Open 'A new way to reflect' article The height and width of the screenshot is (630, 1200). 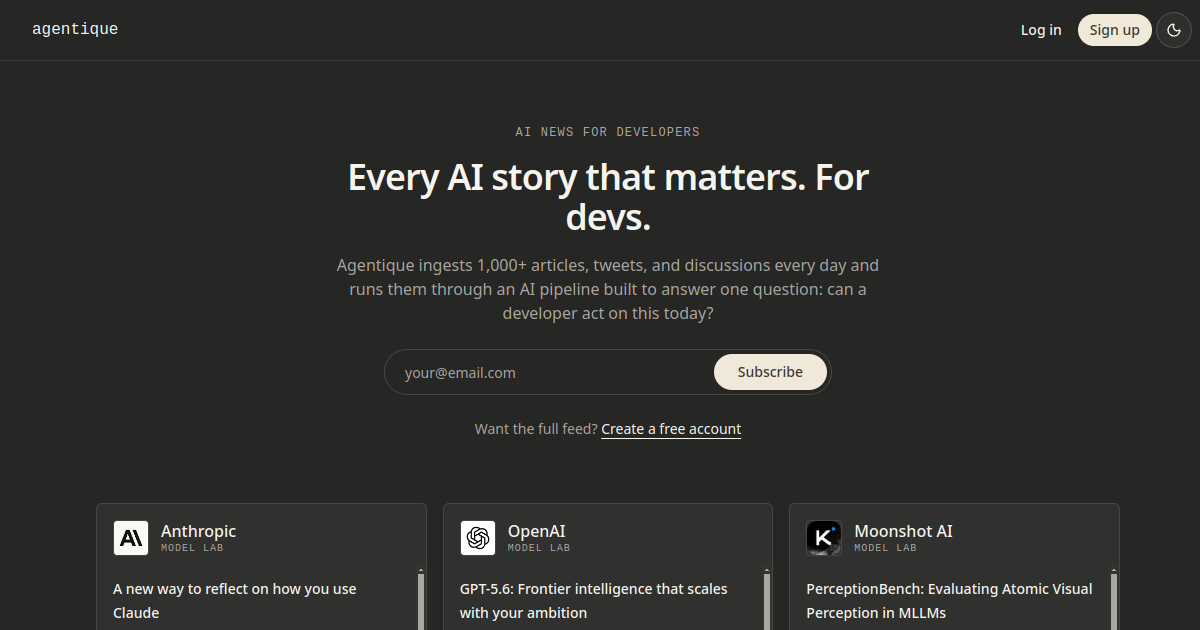(x=235, y=601)
